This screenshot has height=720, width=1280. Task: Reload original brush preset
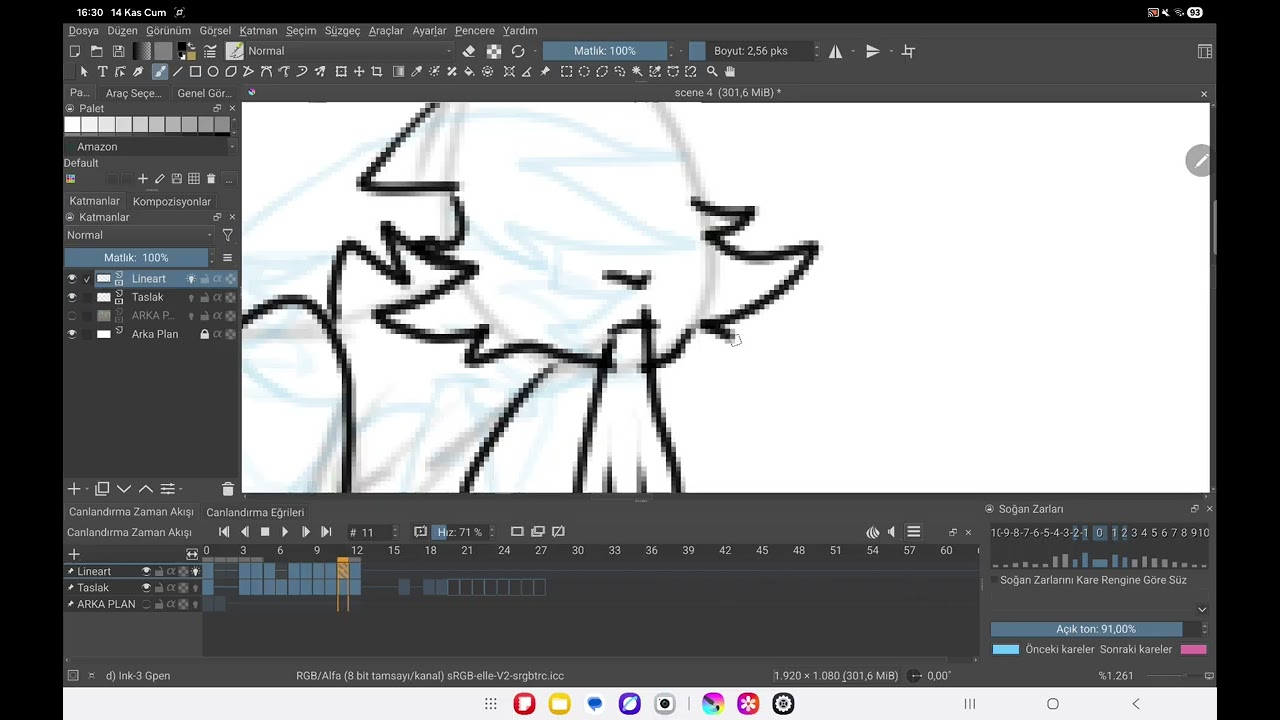518,51
